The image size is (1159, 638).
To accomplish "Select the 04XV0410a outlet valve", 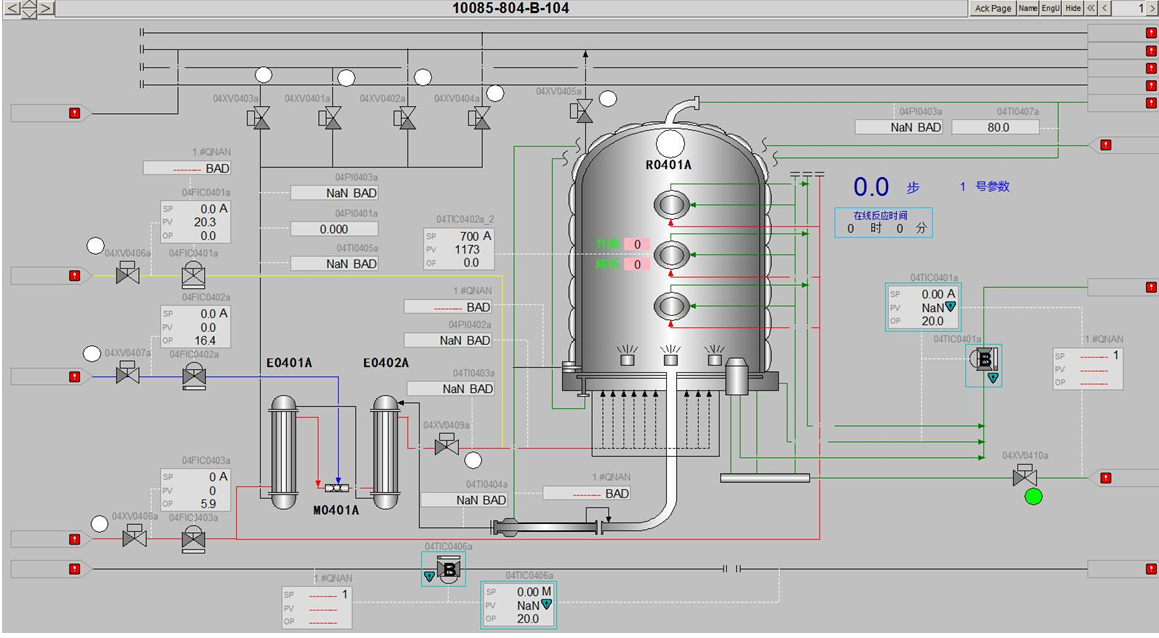I will 1024,475.
